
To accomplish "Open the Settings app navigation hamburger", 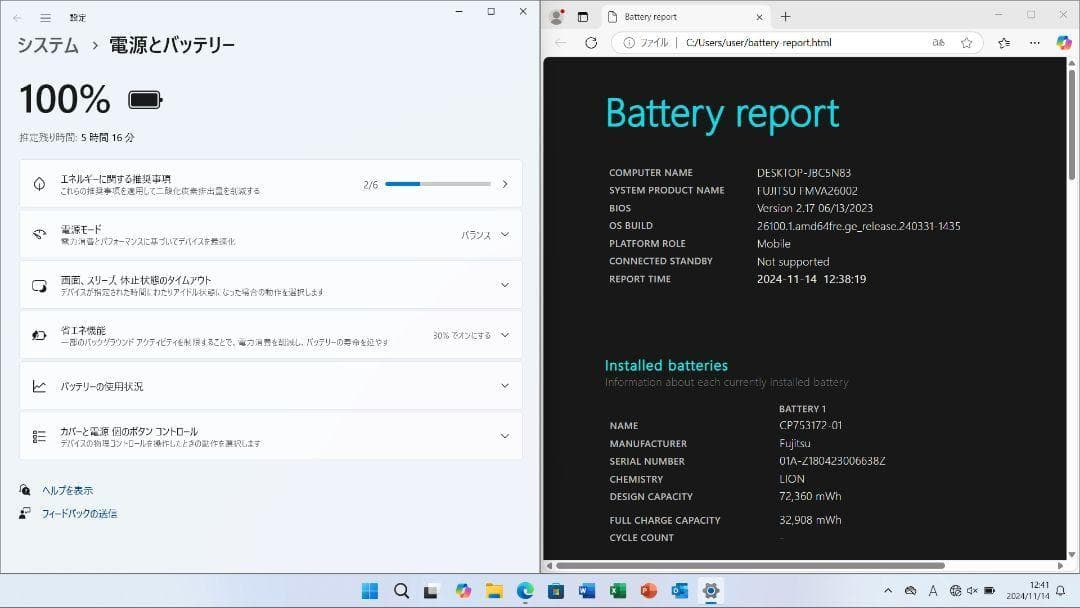I will 44,16.
